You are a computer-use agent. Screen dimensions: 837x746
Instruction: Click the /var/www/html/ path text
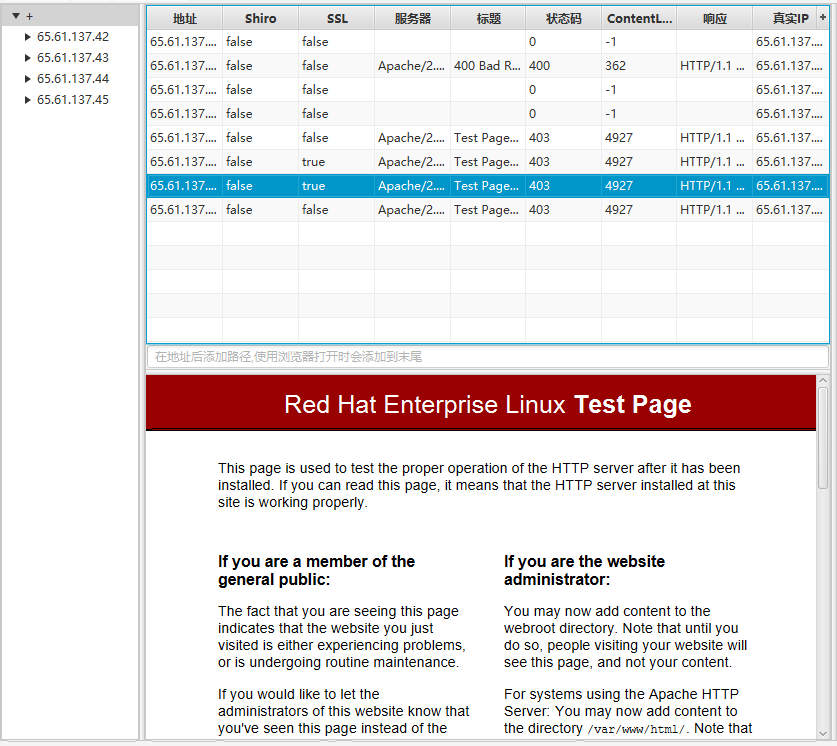636,729
